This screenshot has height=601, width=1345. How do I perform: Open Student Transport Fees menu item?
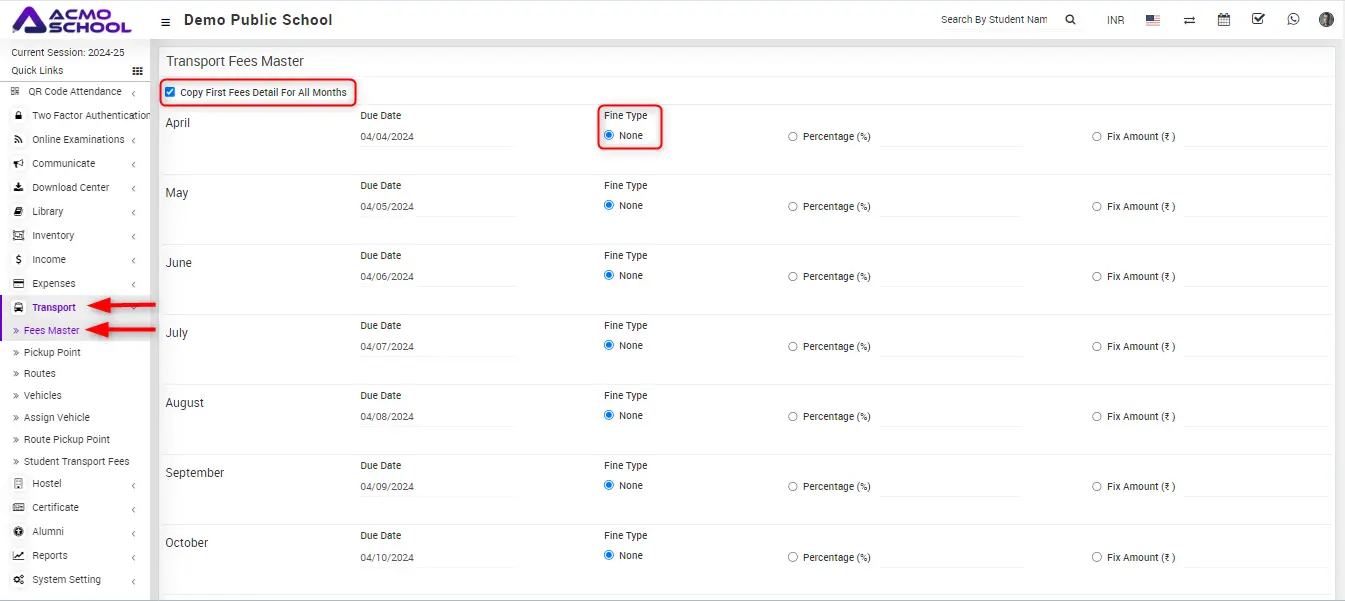point(76,462)
